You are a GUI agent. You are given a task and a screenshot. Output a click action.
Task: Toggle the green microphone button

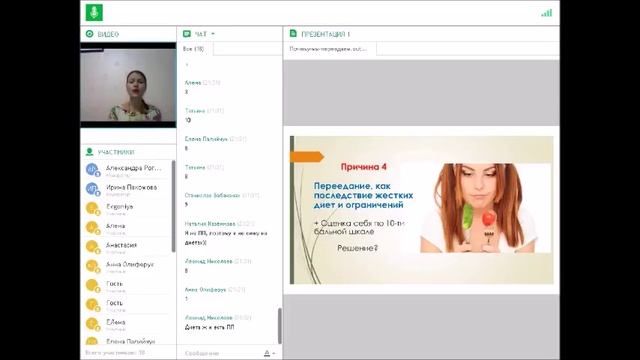(94, 12)
